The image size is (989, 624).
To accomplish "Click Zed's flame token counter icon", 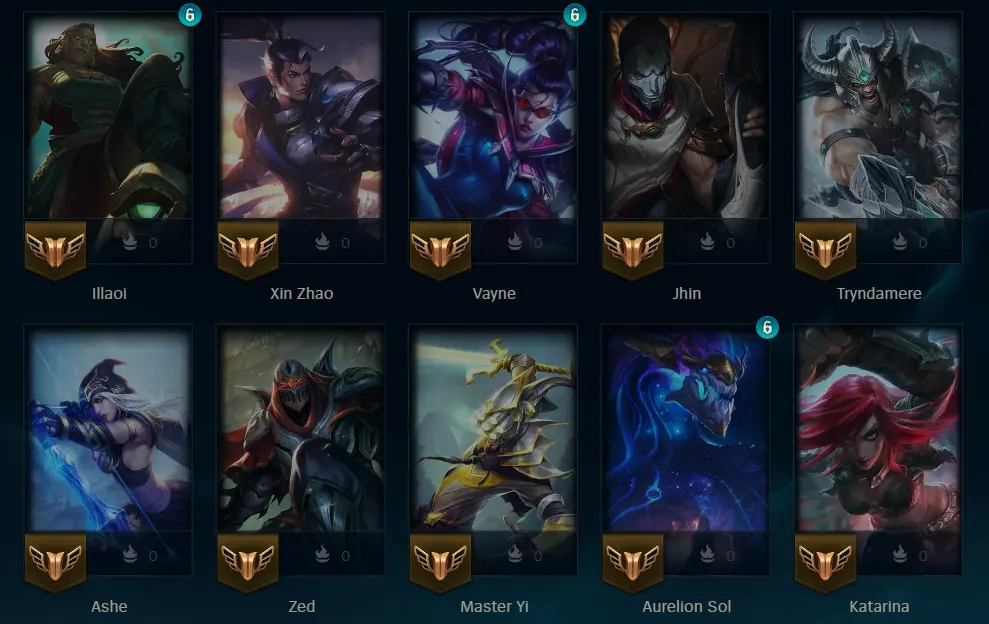I will click(x=322, y=555).
